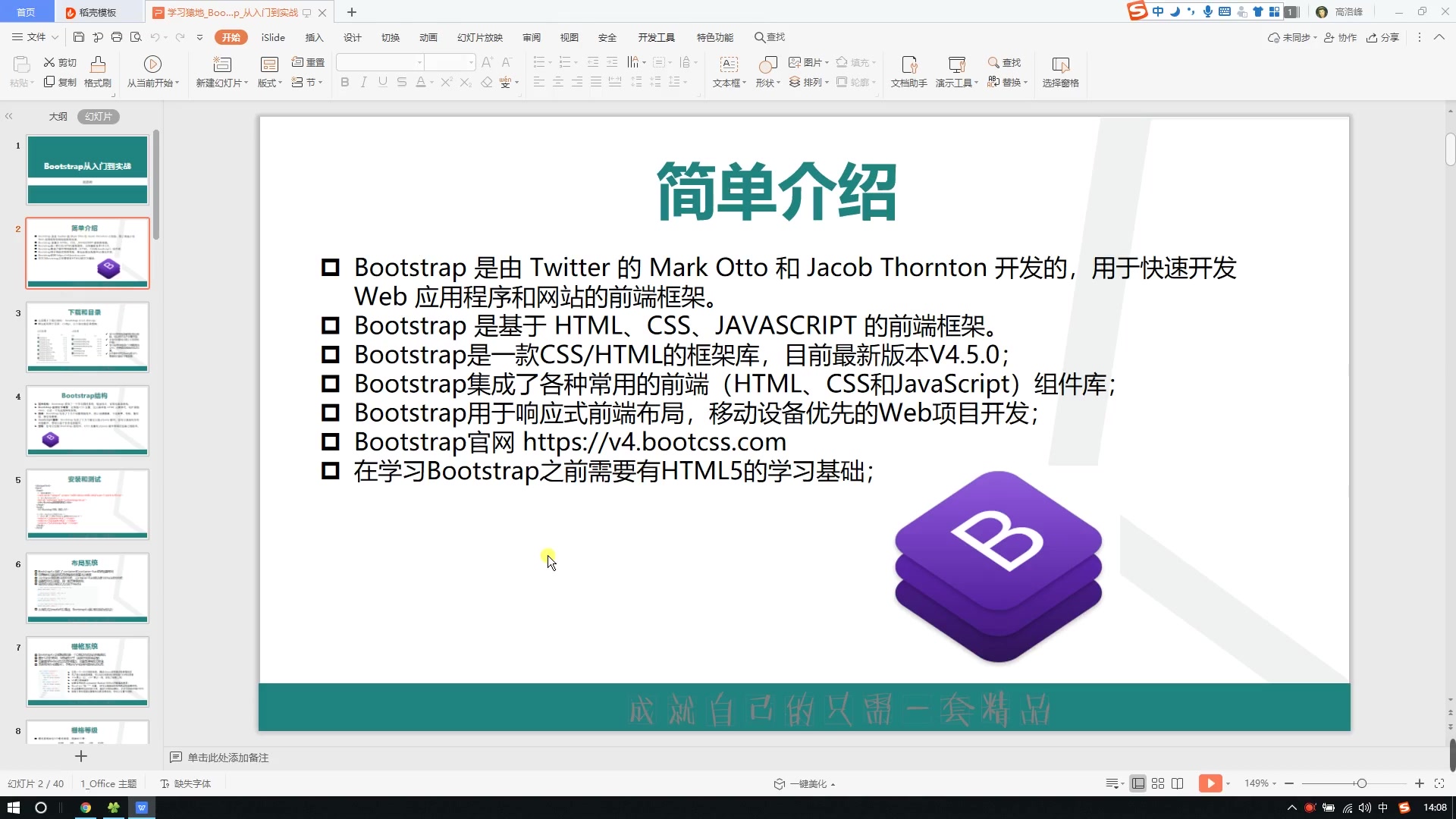The height and width of the screenshot is (819, 1456).
Task: Click the New Slide (新建幻灯片) icon
Action: point(222,64)
